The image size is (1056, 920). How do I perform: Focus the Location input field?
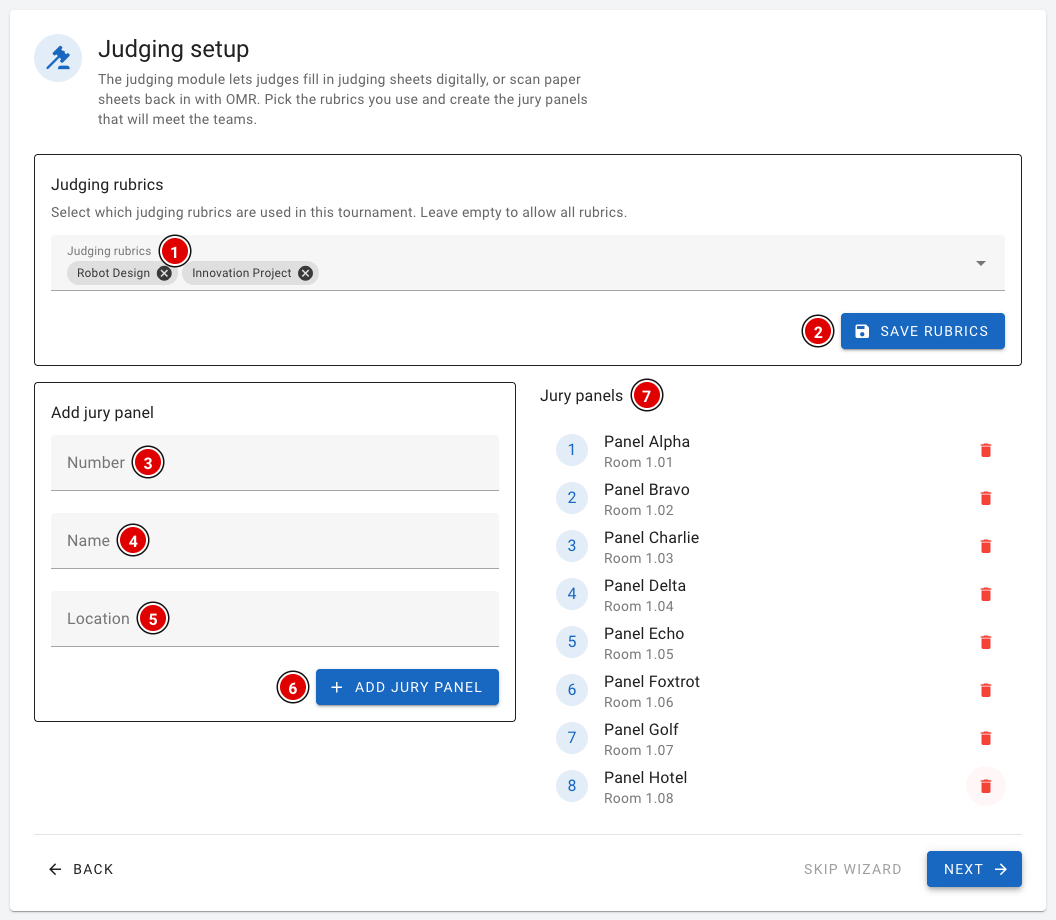point(275,619)
